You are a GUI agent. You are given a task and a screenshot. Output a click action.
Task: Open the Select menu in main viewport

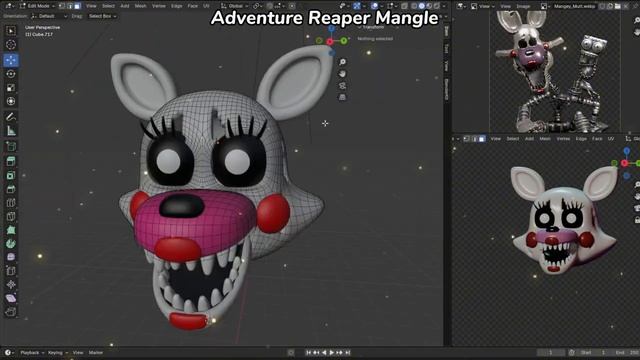108,6
